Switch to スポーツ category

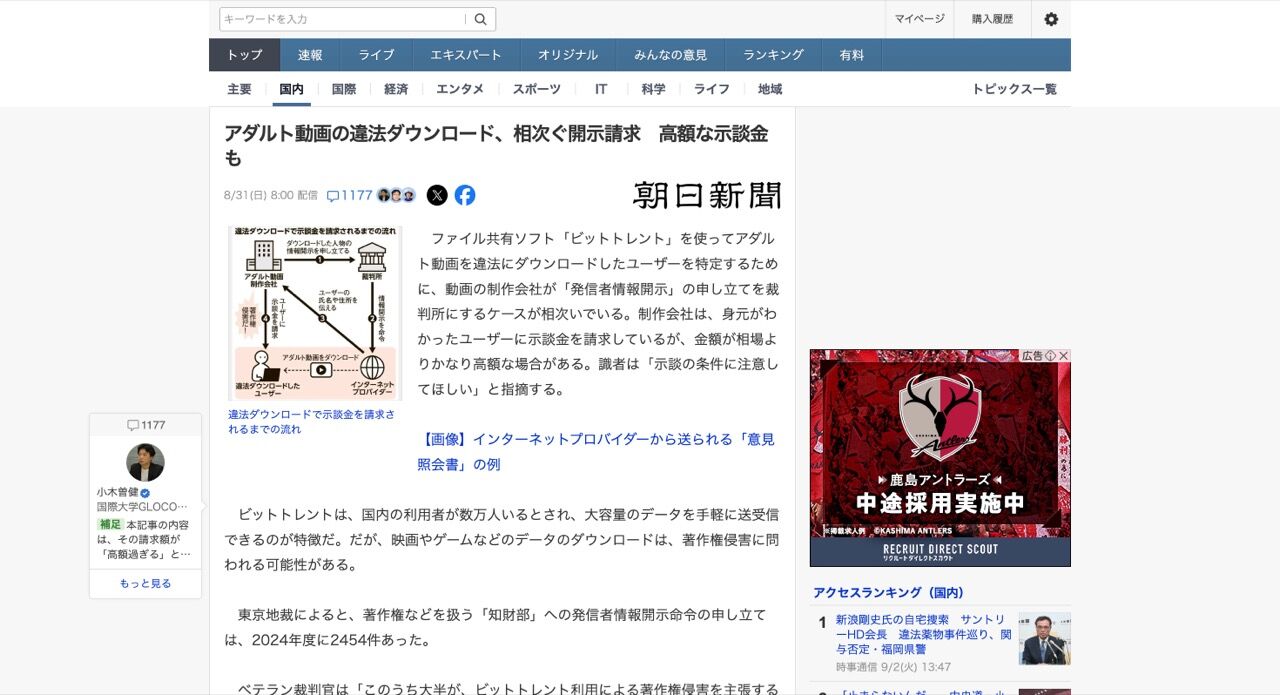537,89
